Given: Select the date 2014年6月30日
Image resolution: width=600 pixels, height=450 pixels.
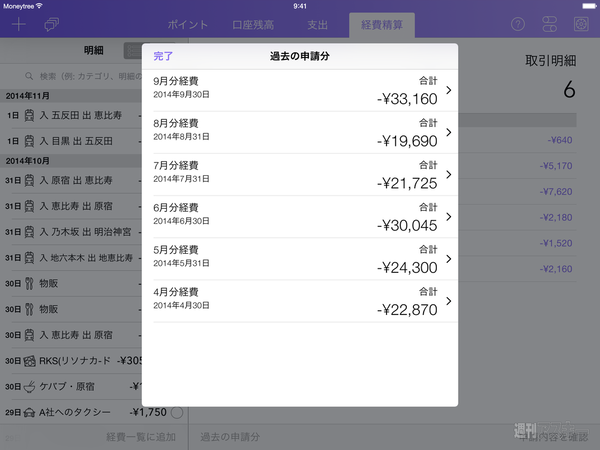Looking at the screenshot, I should click(181, 221).
